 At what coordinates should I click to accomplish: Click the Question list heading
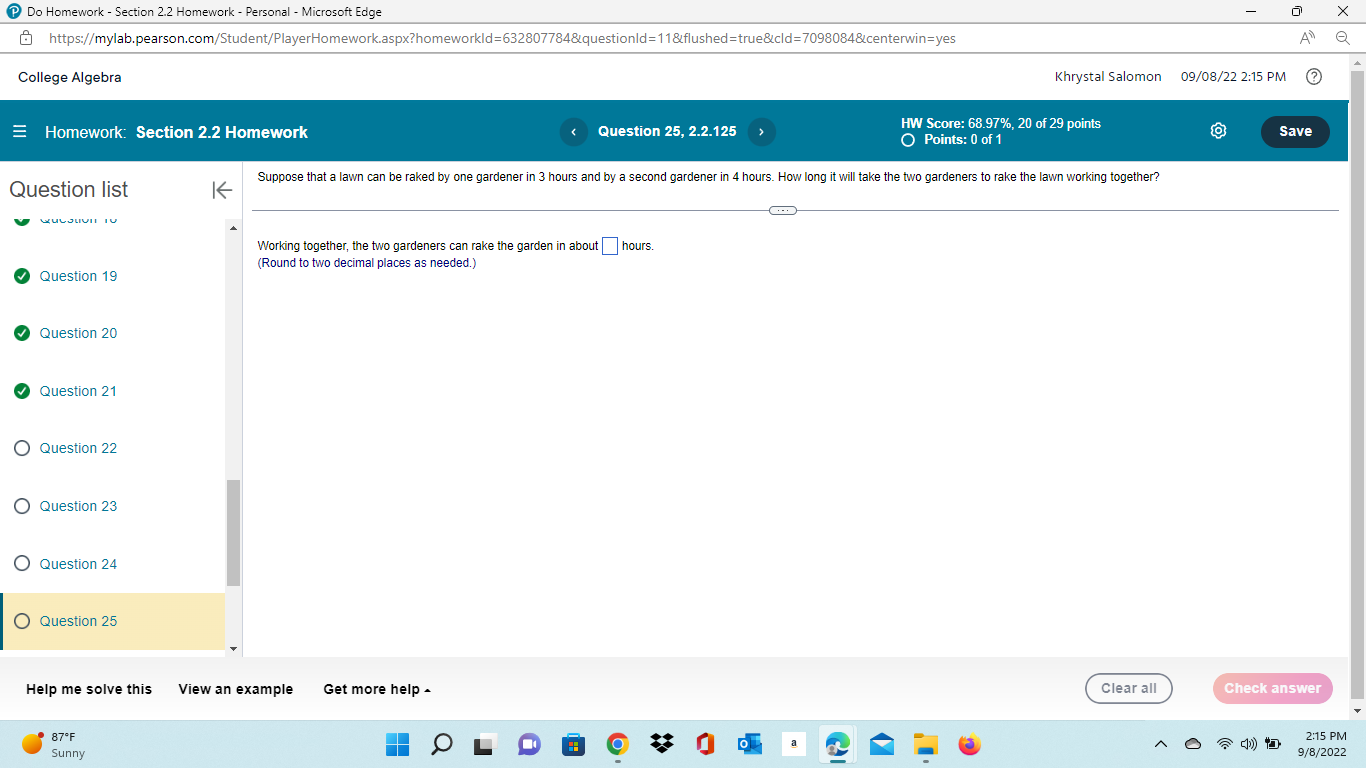69,190
